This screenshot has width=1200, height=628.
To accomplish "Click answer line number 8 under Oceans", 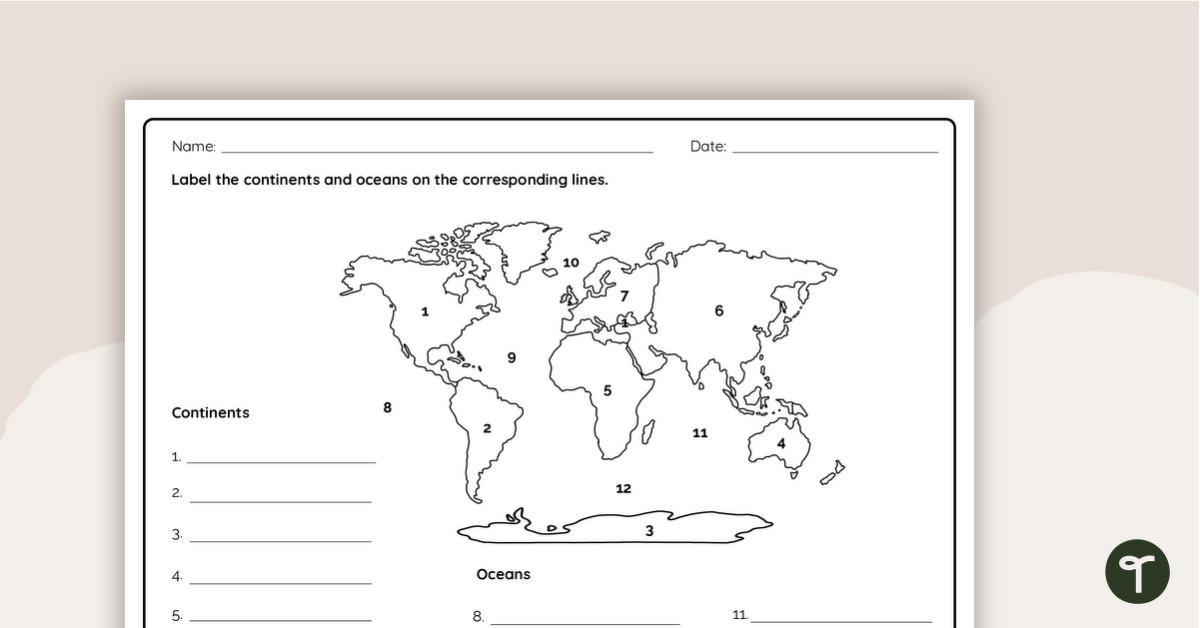I will (585, 623).
